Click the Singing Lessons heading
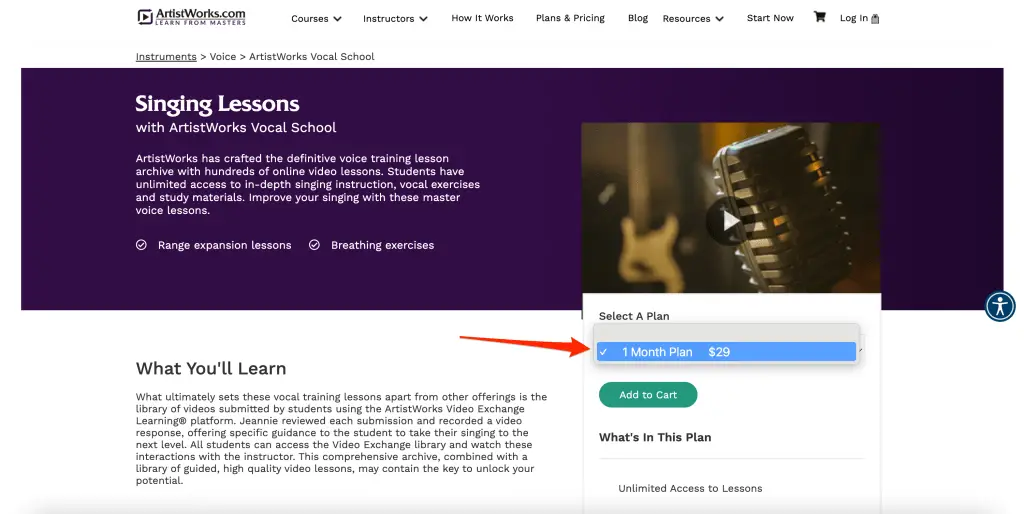 [x=217, y=103]
